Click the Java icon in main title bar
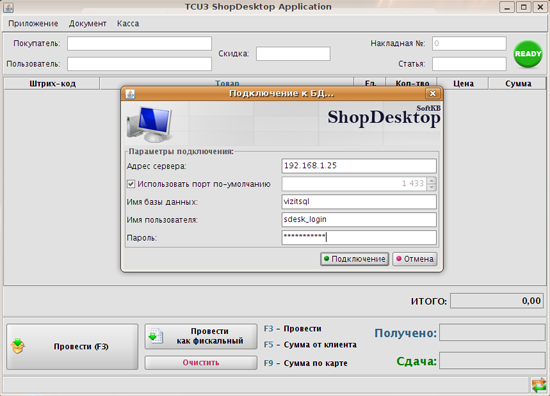The height and width of the screenshot is (396, 550). [8, 7]
